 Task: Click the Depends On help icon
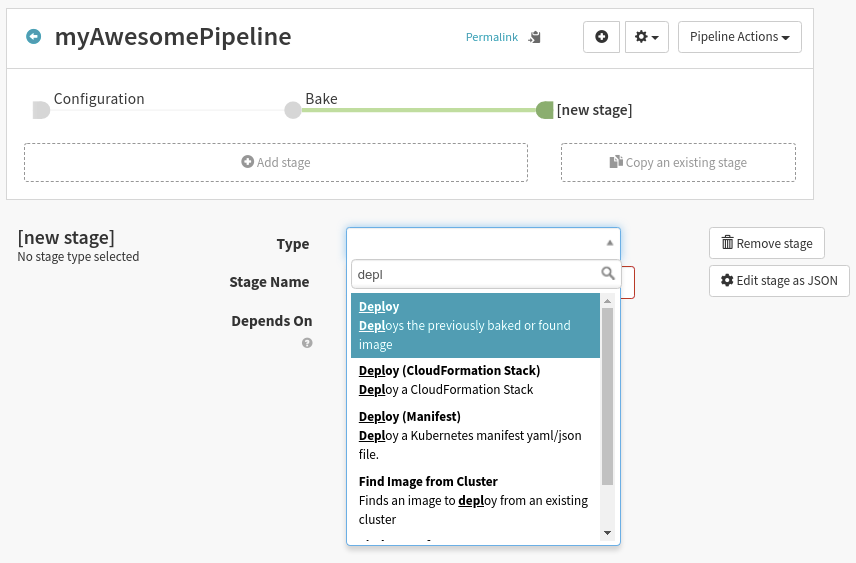point(307,342)
